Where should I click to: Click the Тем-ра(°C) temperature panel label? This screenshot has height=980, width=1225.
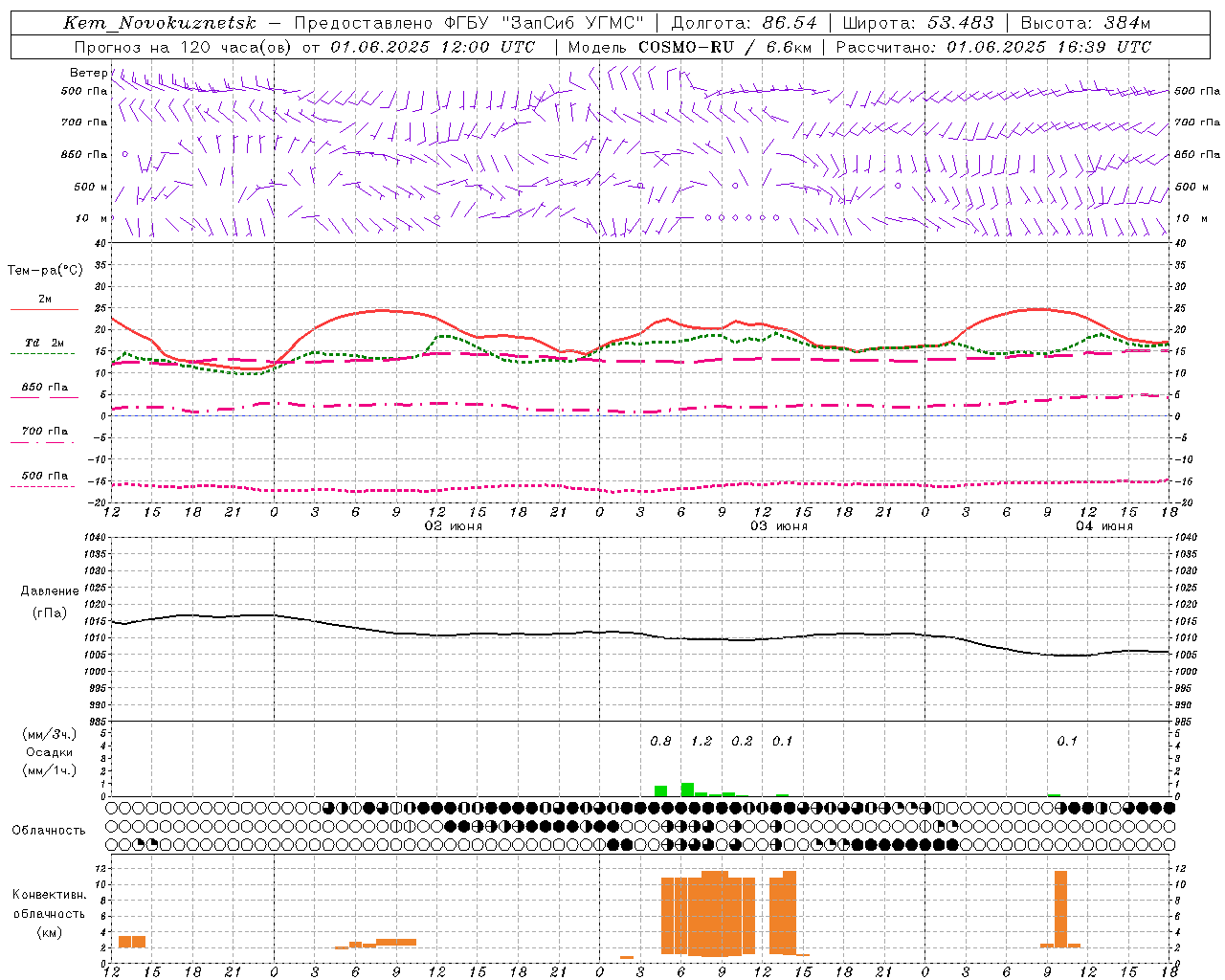pyautogui.click(x=45, y=271)
